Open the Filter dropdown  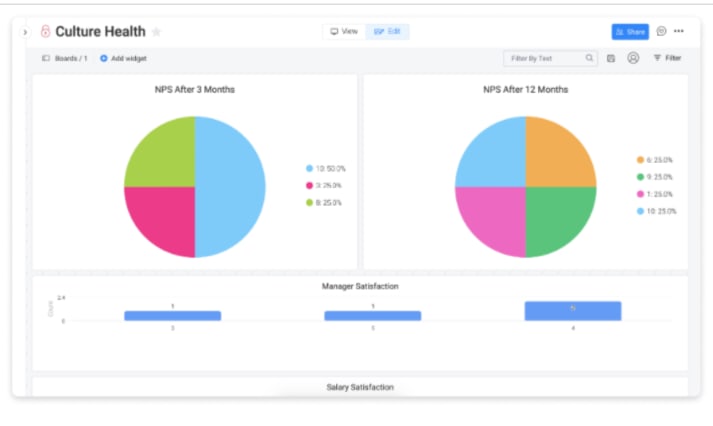667,58
